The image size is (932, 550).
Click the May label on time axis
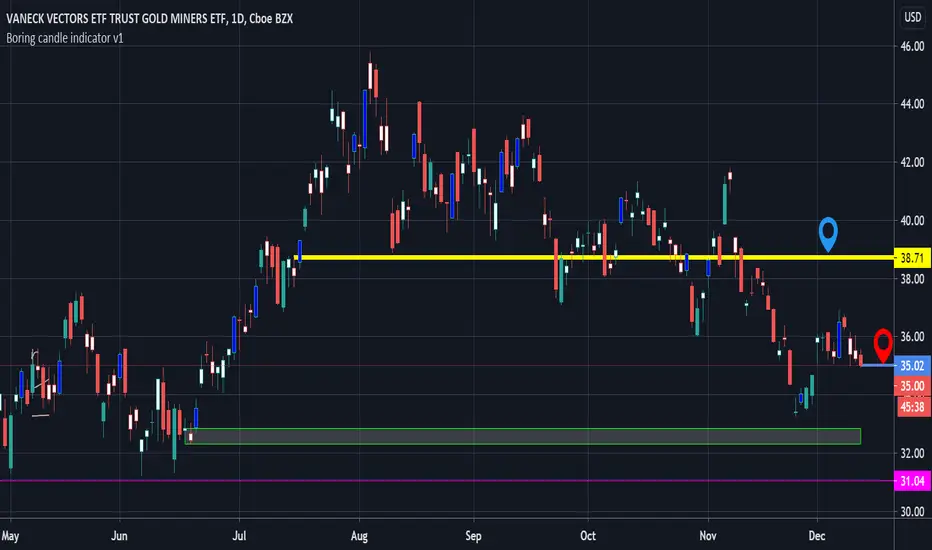click(10, 536)
